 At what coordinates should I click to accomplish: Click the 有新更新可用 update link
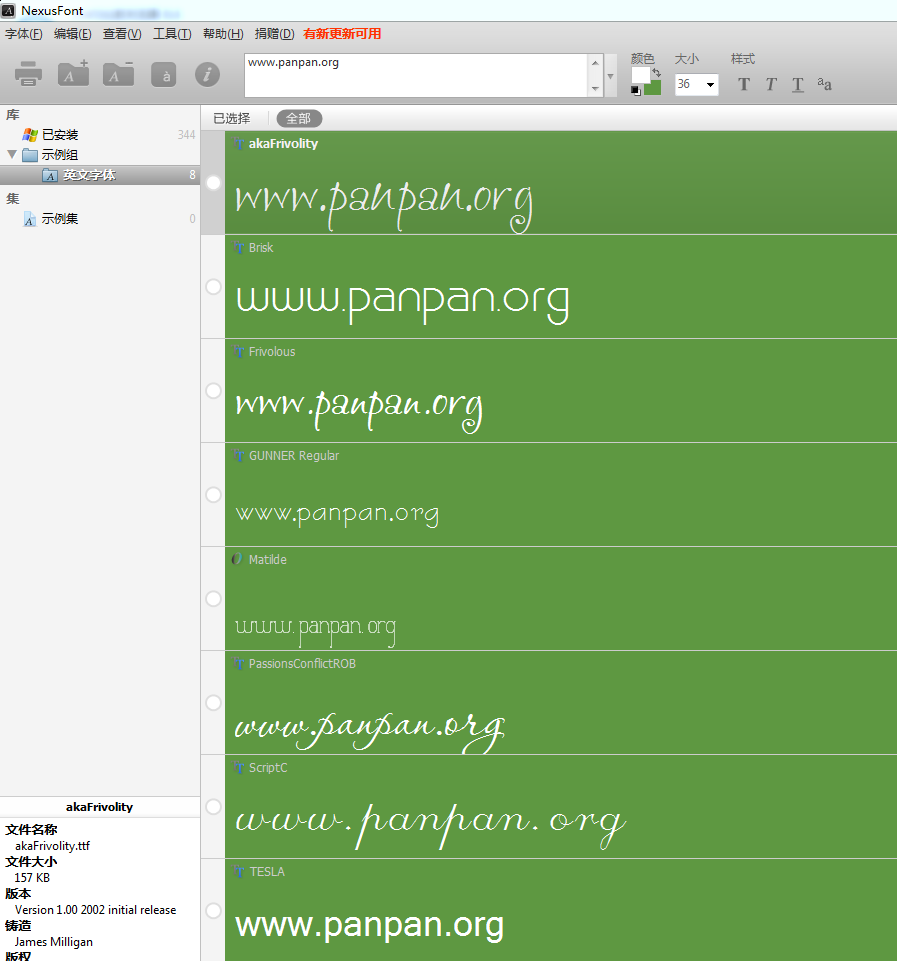click(x=342, y=34)
